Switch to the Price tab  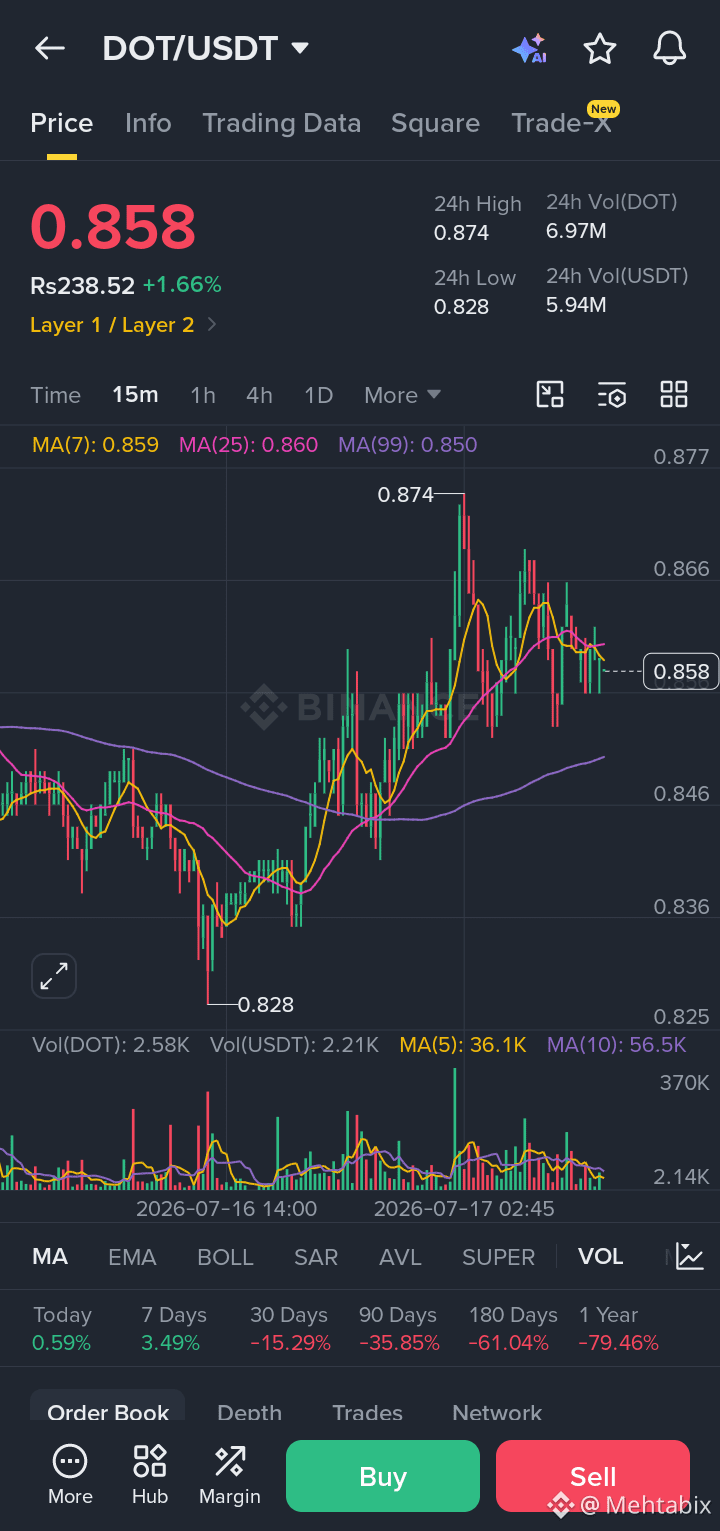coord(62,123)
